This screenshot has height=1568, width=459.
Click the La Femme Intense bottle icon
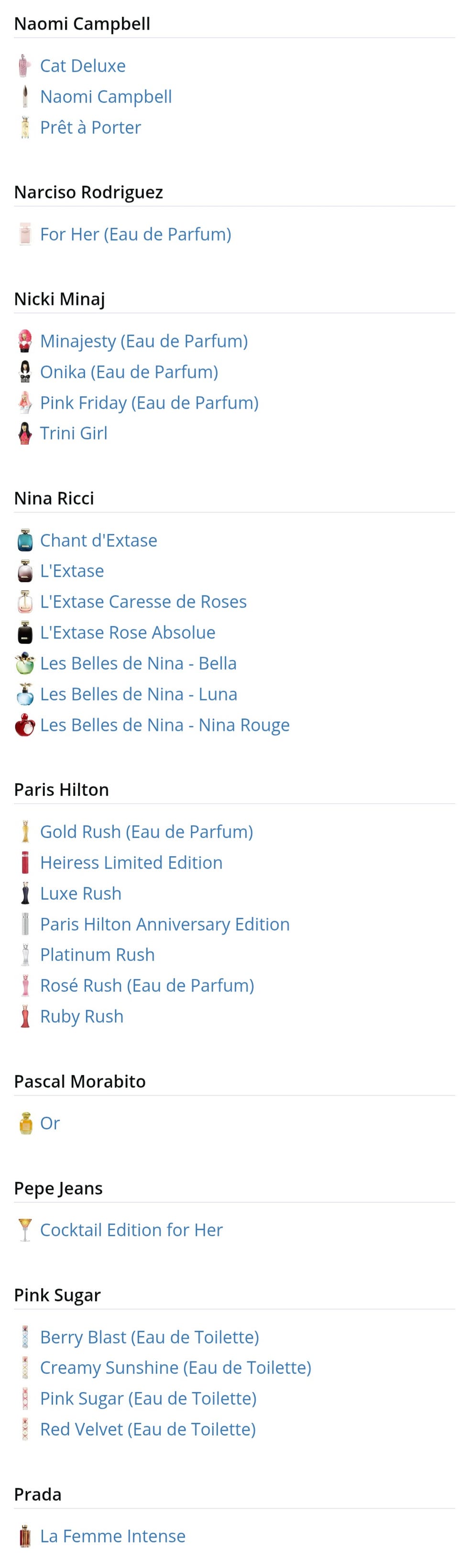pos(25,1536)
